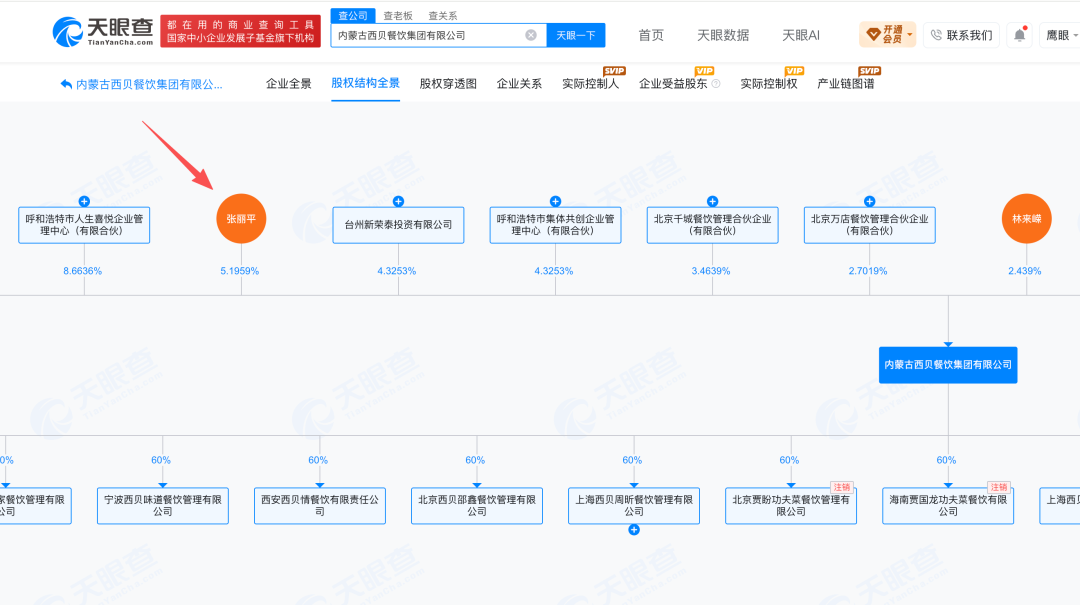The width and height of the screenshot is (1080, 605).
Task: Open 台州新荣泰投资有限公司 node
Action: point(398,225)
